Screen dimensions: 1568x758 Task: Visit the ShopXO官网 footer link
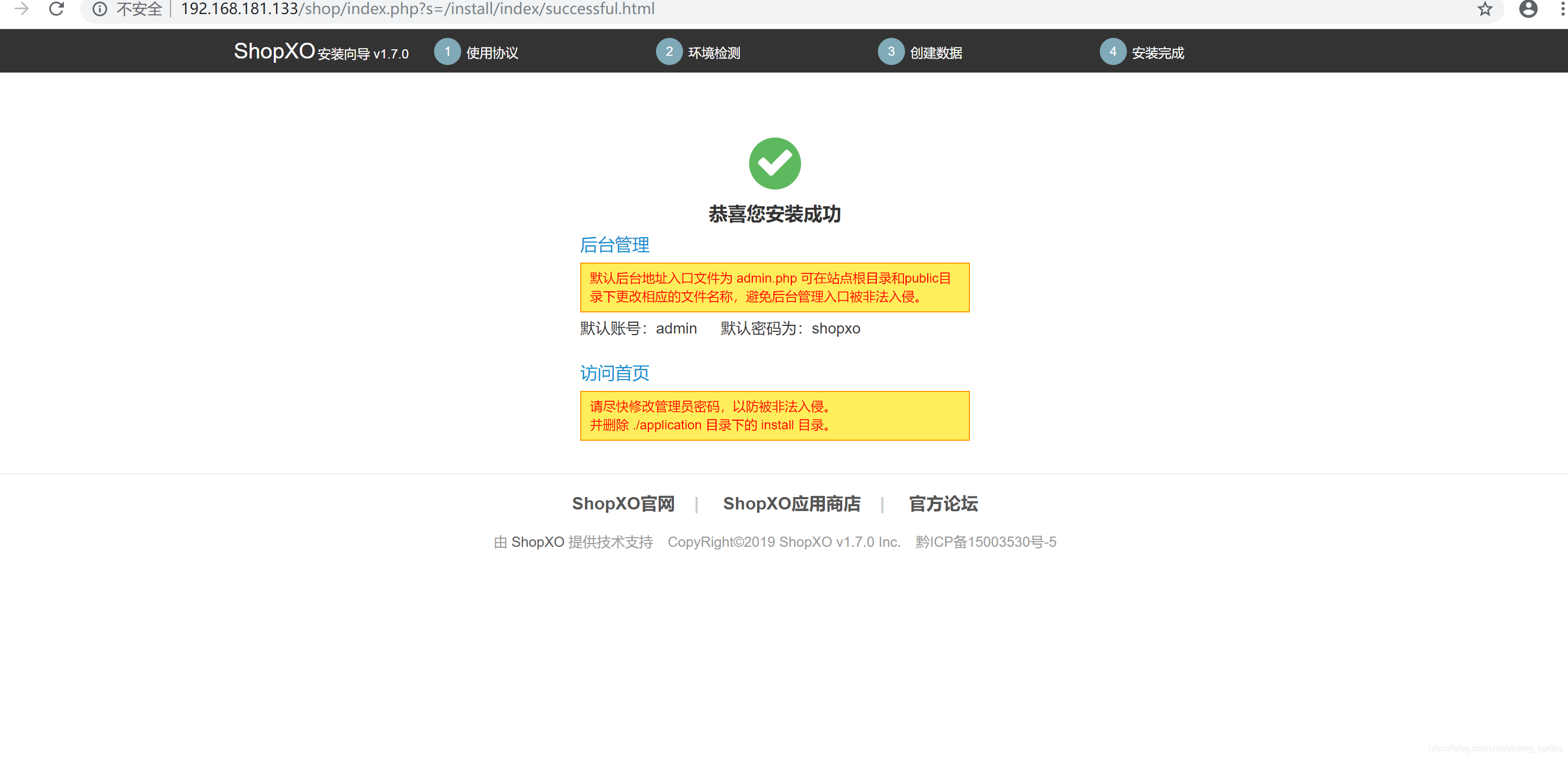tap(624, 504)
